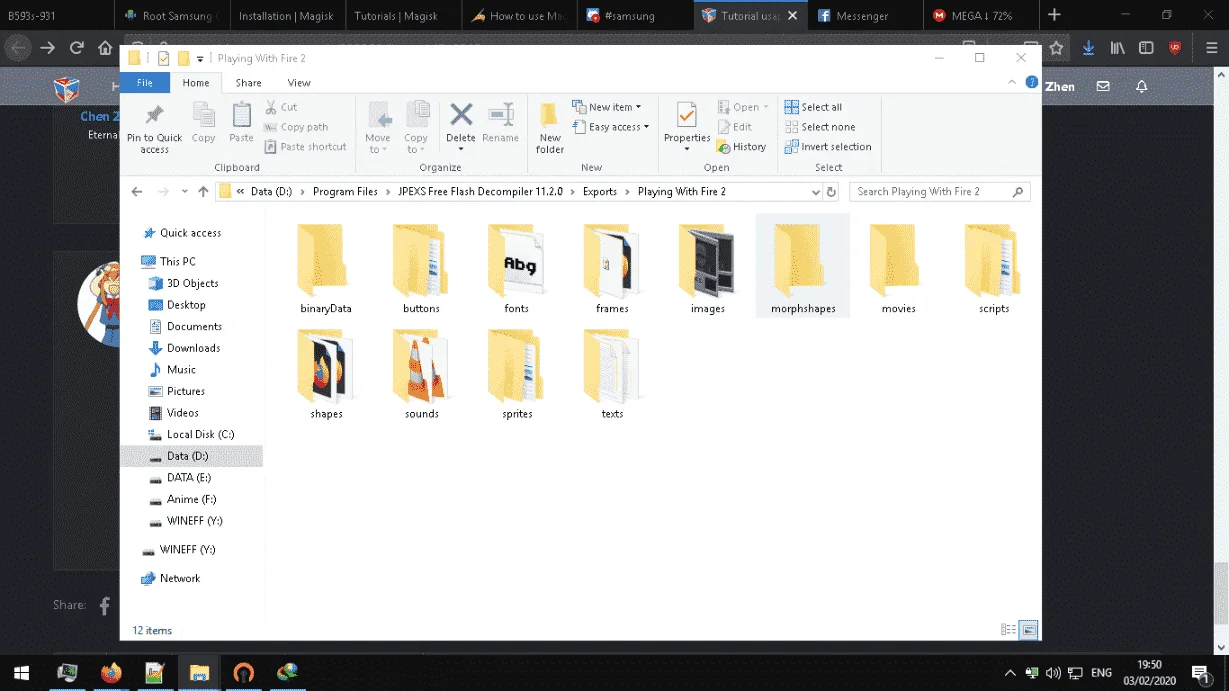Image resolution: width=1229 pixels, height=691 pixels.
Task: Click Select none
Action: [x=819, y=127]
